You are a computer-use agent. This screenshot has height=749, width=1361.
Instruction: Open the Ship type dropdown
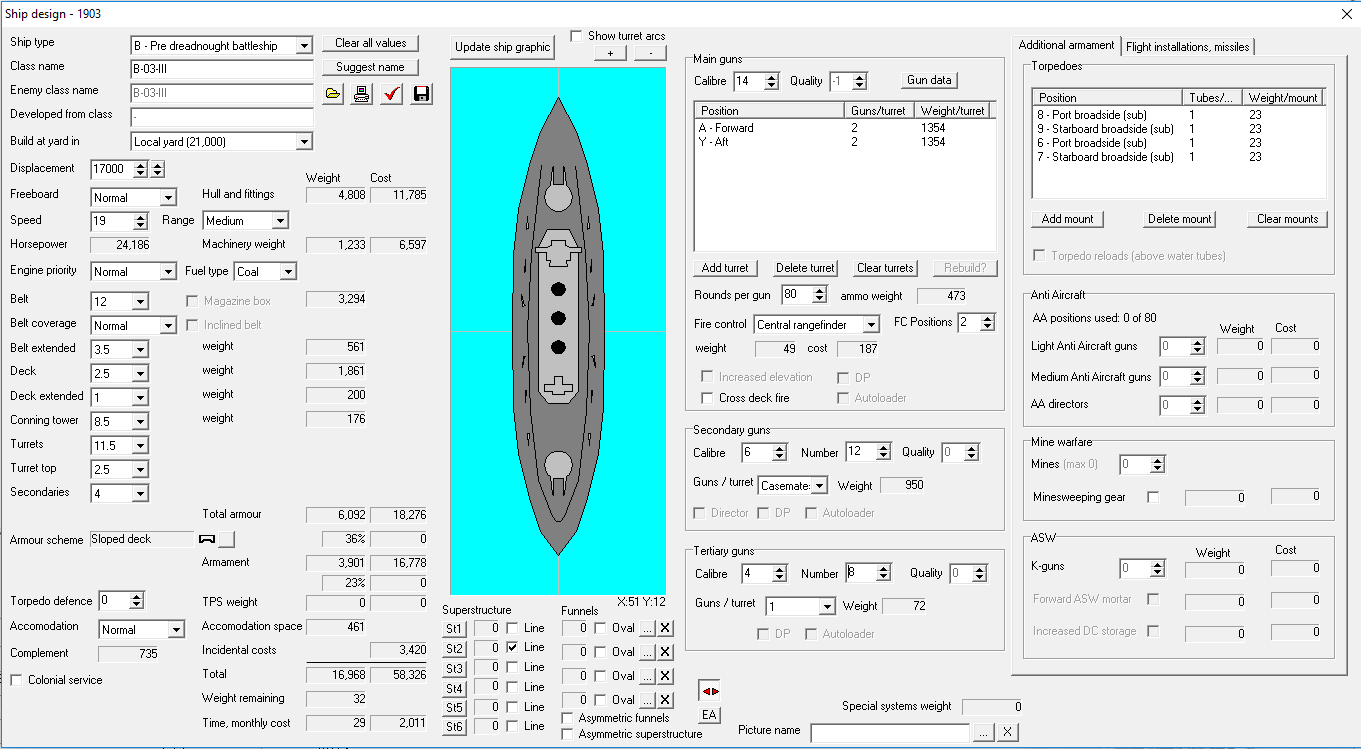pyautogui.click(x=304, y=46)
